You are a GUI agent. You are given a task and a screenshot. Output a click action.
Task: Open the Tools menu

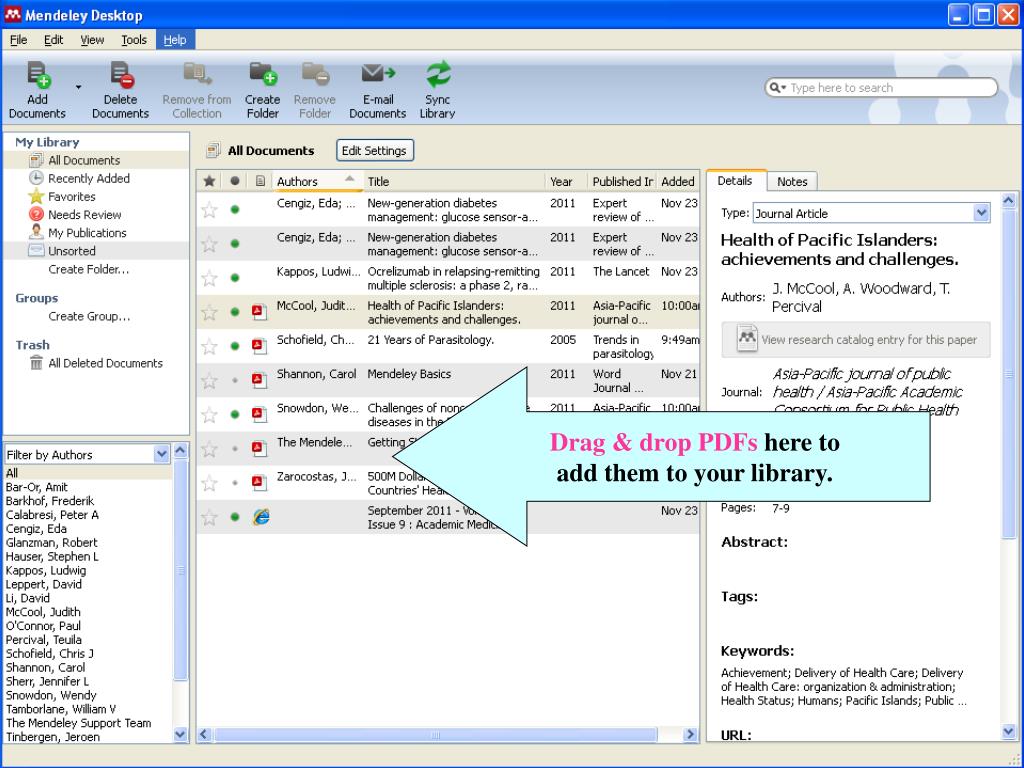(134, 40)
